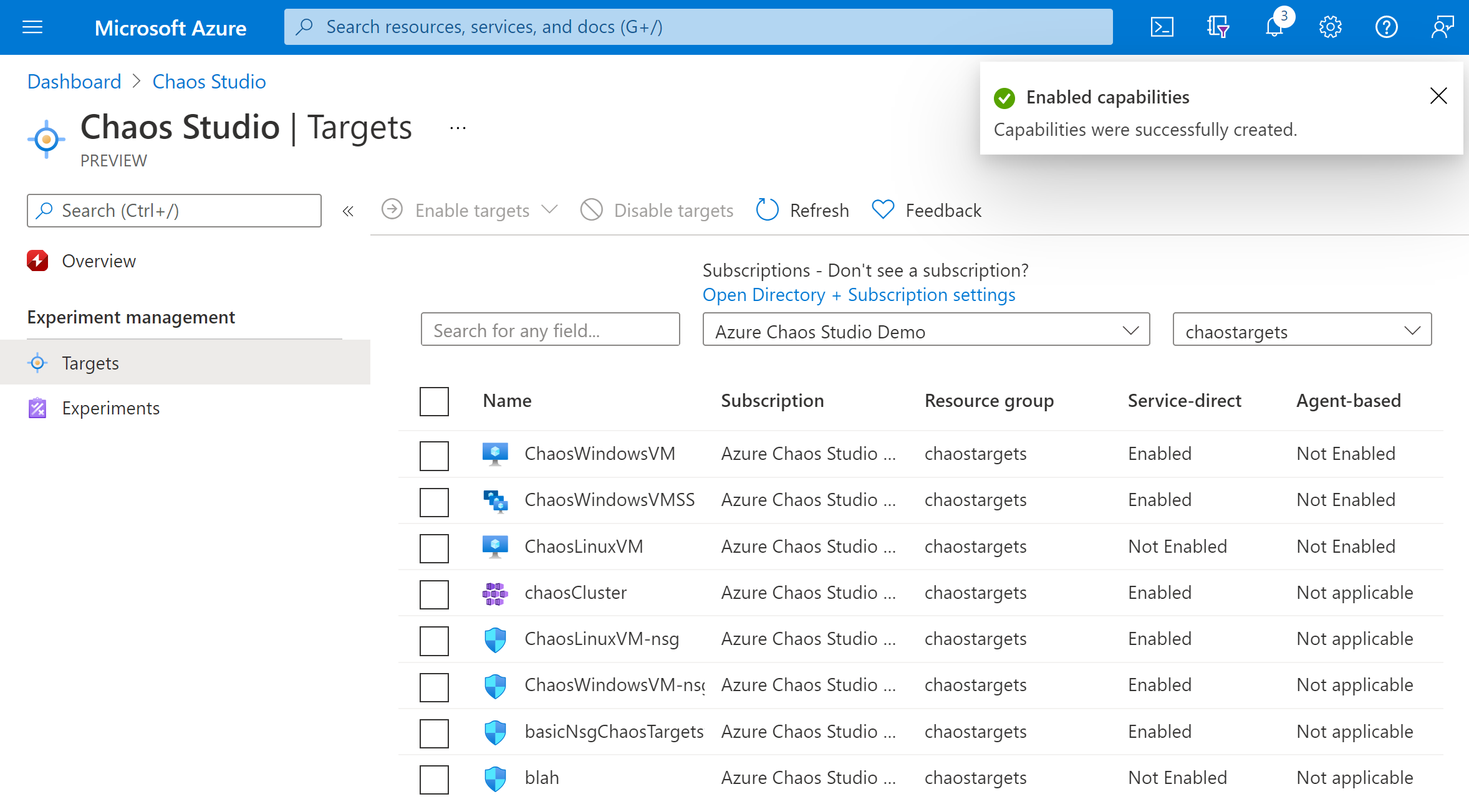Click the Overview section icon

click(36, 261)
